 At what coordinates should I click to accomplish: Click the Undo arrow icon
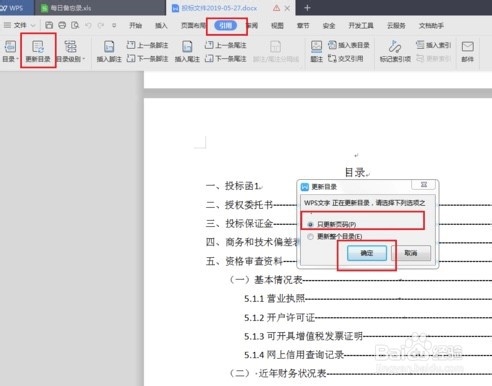click(x=88, y=25)
